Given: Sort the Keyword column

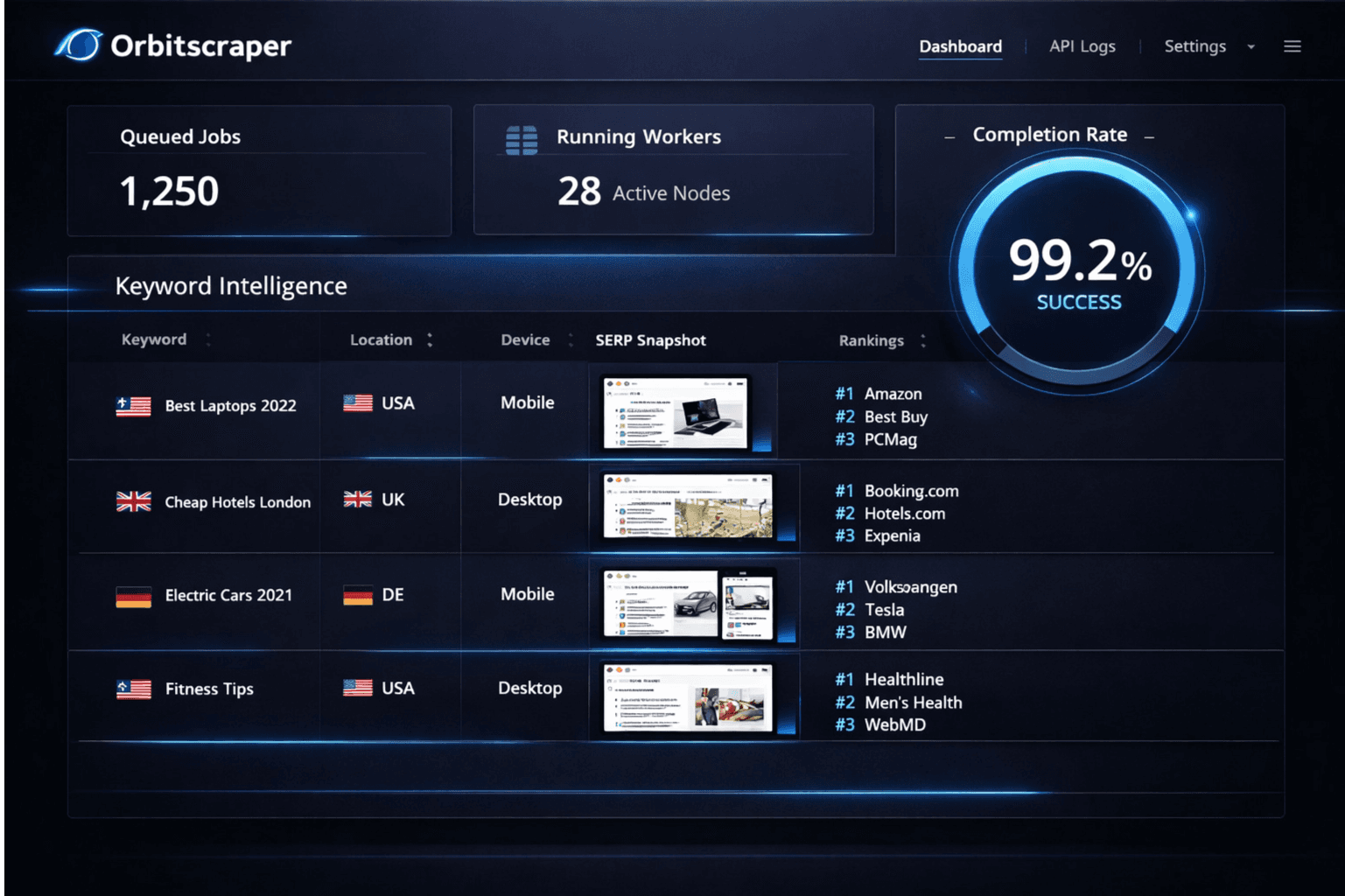Looking at the screenshot, I should coord(207,339).
